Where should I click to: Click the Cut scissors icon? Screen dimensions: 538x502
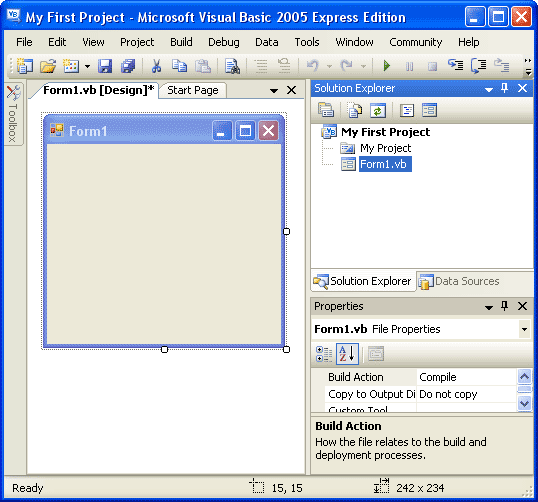(156, 66)
